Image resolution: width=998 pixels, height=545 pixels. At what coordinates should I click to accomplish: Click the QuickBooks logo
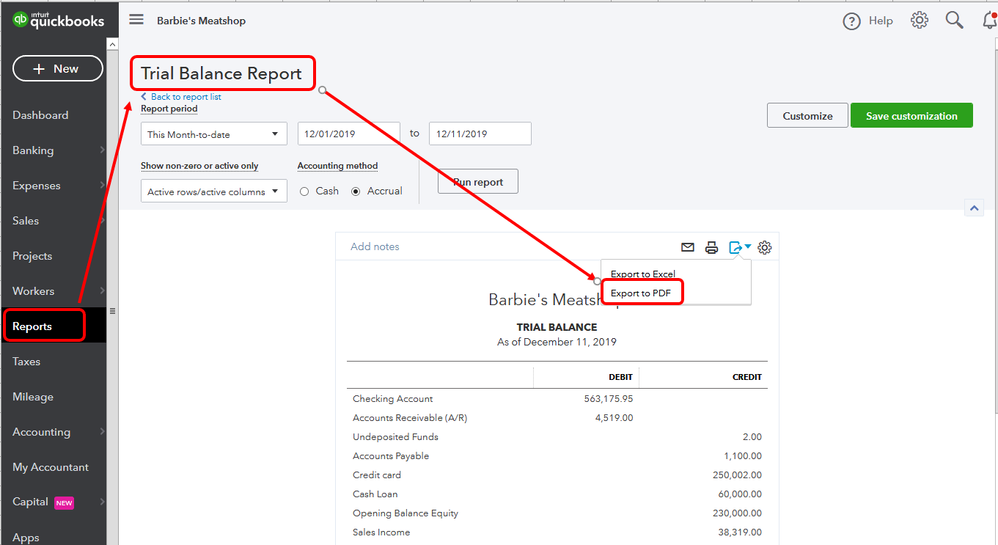[58, 20]
